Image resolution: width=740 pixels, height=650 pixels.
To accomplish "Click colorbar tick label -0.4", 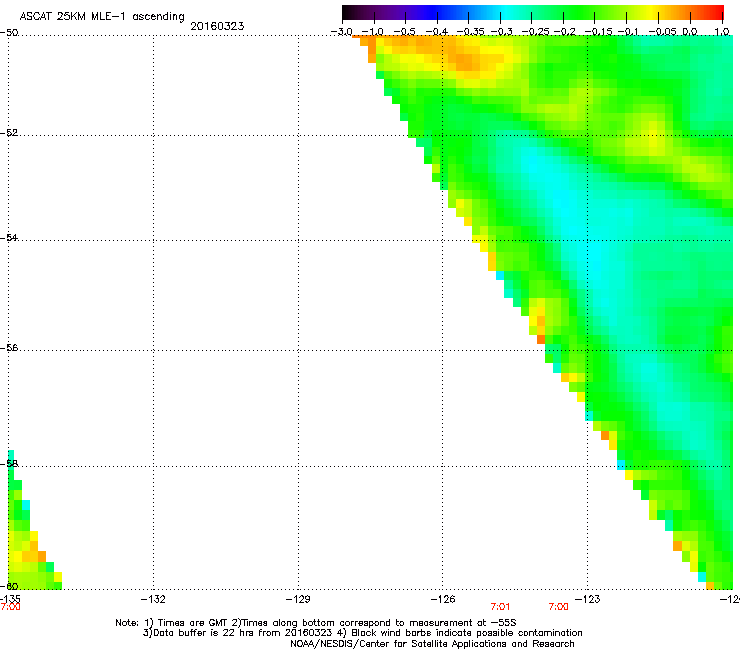I will point(437,32).
